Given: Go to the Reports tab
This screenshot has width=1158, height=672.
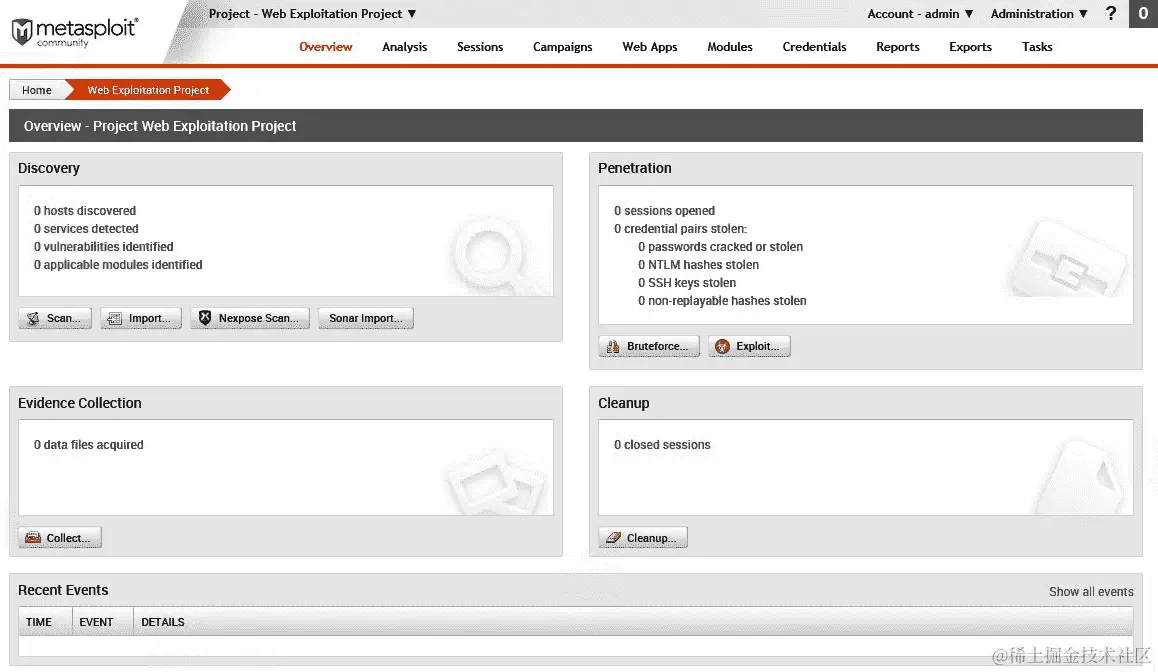Looking at the screenshot, I should coord(898,47).
